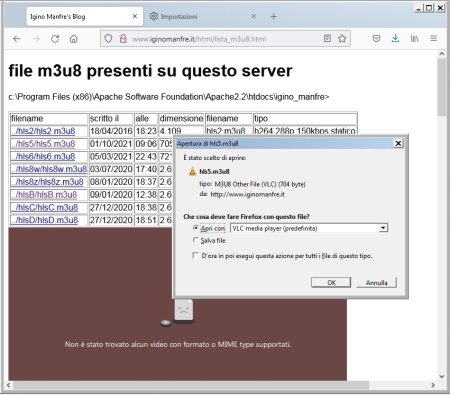Click the 'hls2.m3u8' filename cell

click(x=228, y=131)
